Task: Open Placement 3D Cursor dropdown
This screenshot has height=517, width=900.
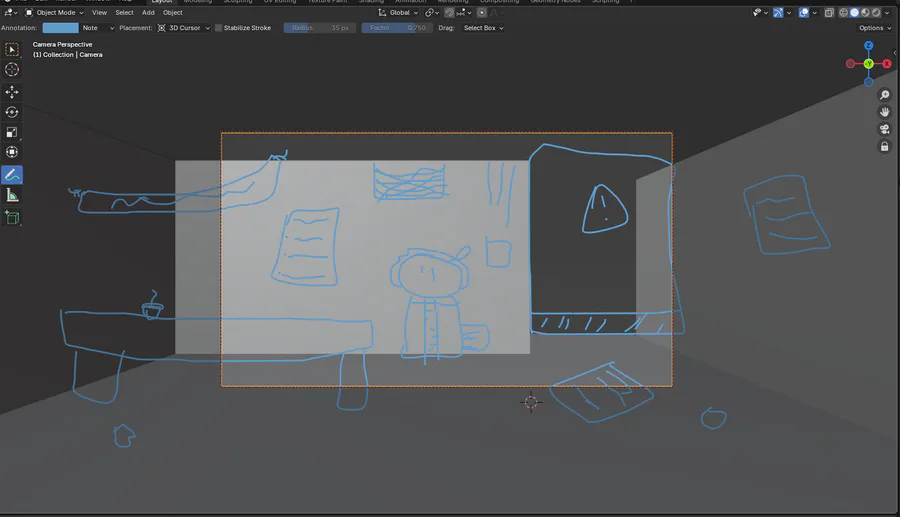Action: 184,28
